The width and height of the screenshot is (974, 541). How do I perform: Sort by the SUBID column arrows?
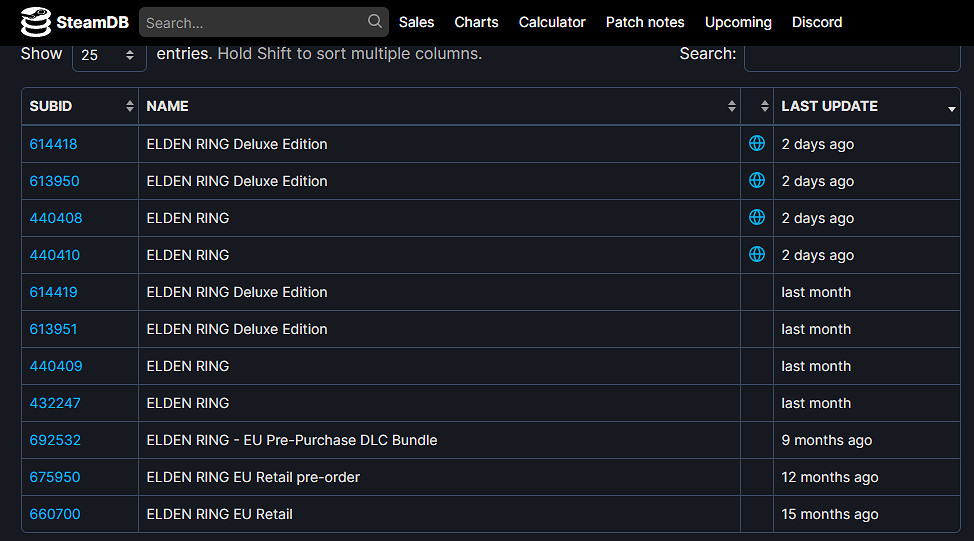pos(129,106)
